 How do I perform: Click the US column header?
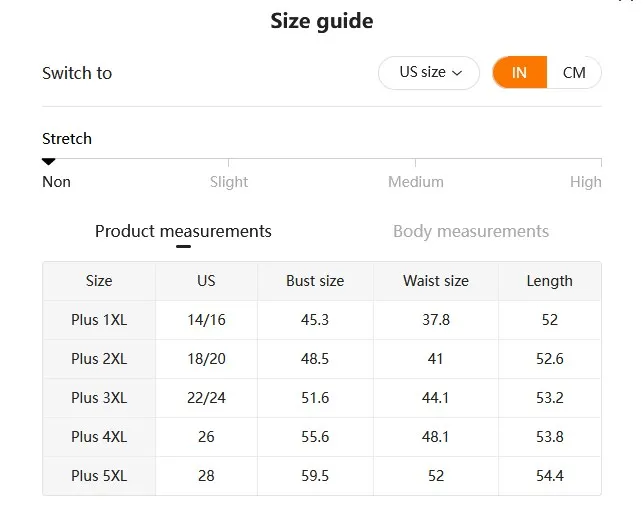point(206,281)
